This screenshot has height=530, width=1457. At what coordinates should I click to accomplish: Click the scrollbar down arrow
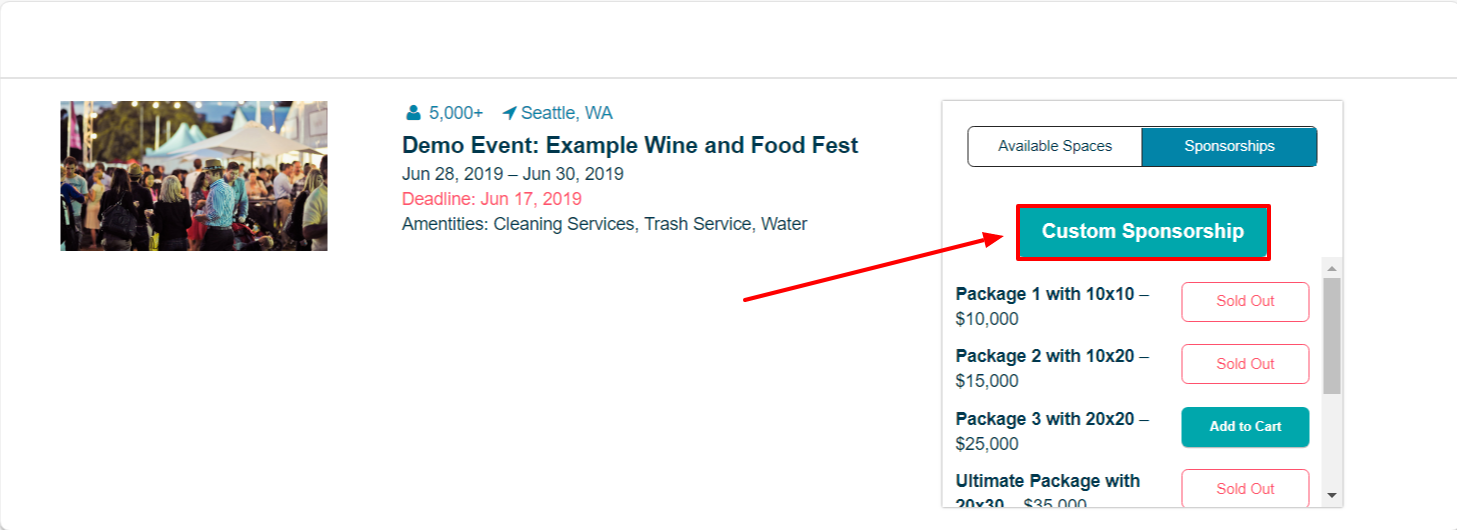1331,495
